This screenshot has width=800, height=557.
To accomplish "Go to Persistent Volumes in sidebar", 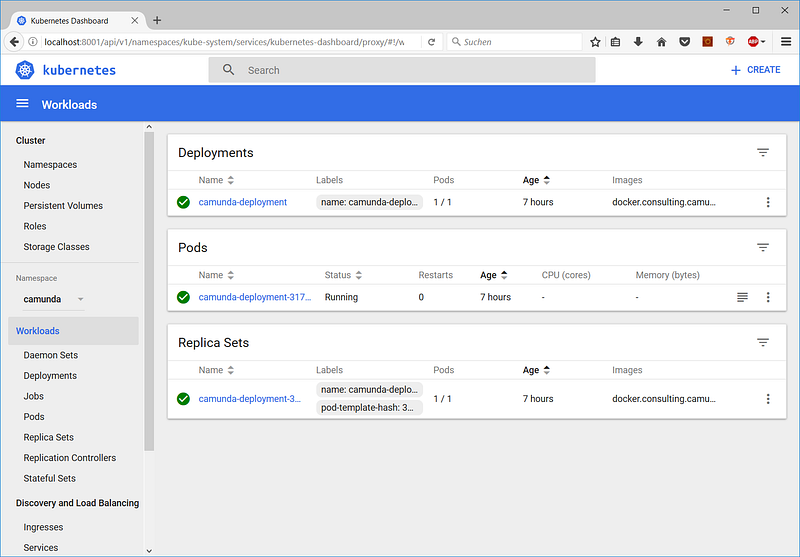I will pyautogui.click(x=63, y=206).
